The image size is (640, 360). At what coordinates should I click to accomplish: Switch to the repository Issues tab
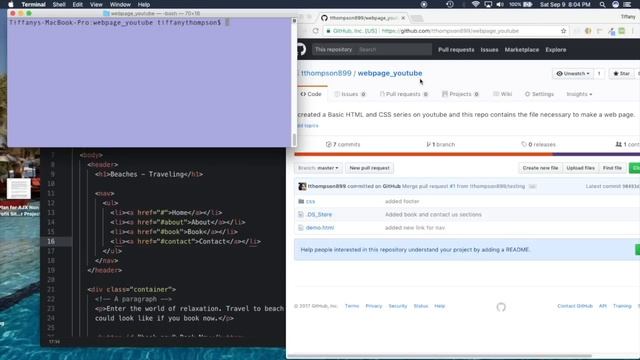click(x=350, y=94)
